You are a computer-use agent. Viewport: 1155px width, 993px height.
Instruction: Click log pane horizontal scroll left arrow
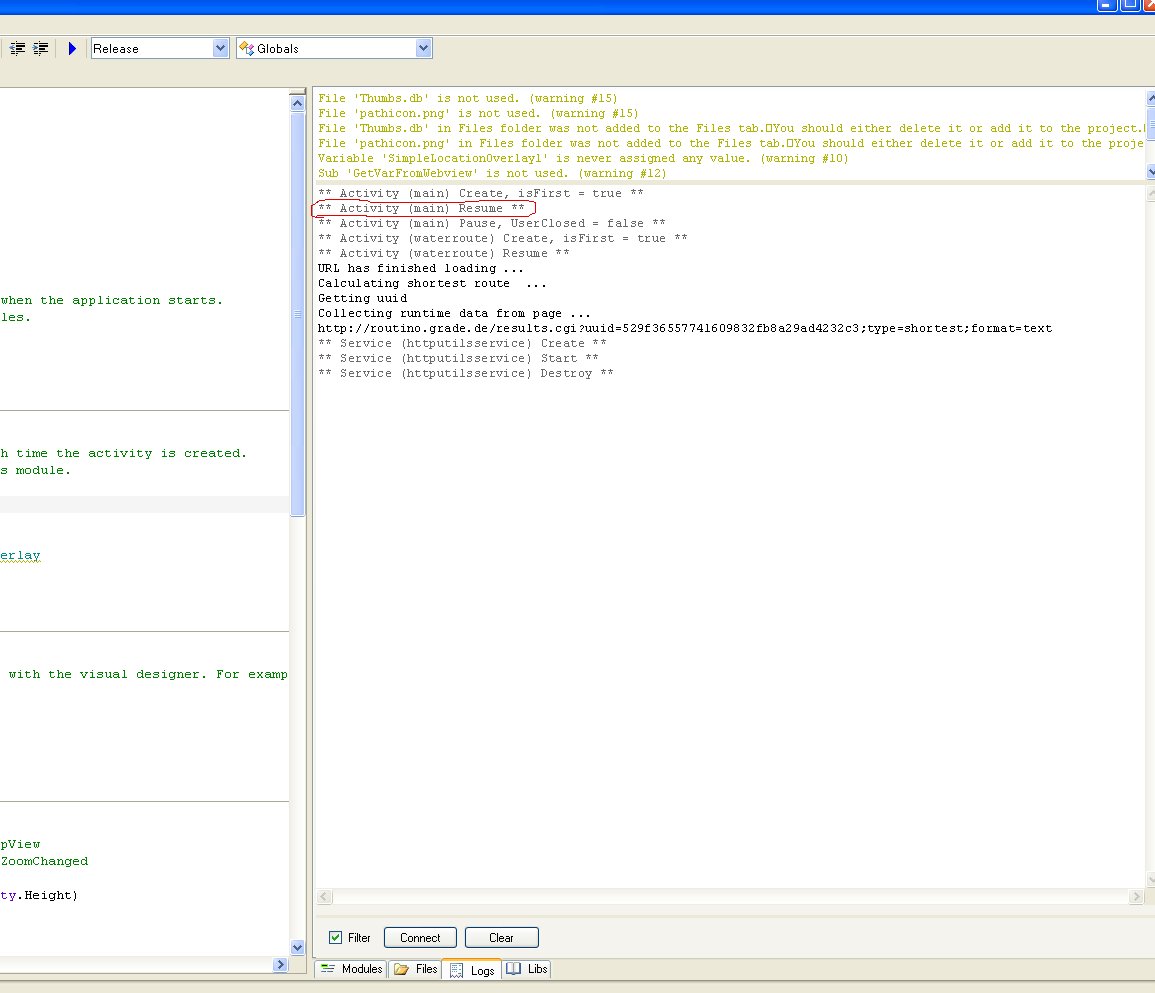tap(325, 896)
